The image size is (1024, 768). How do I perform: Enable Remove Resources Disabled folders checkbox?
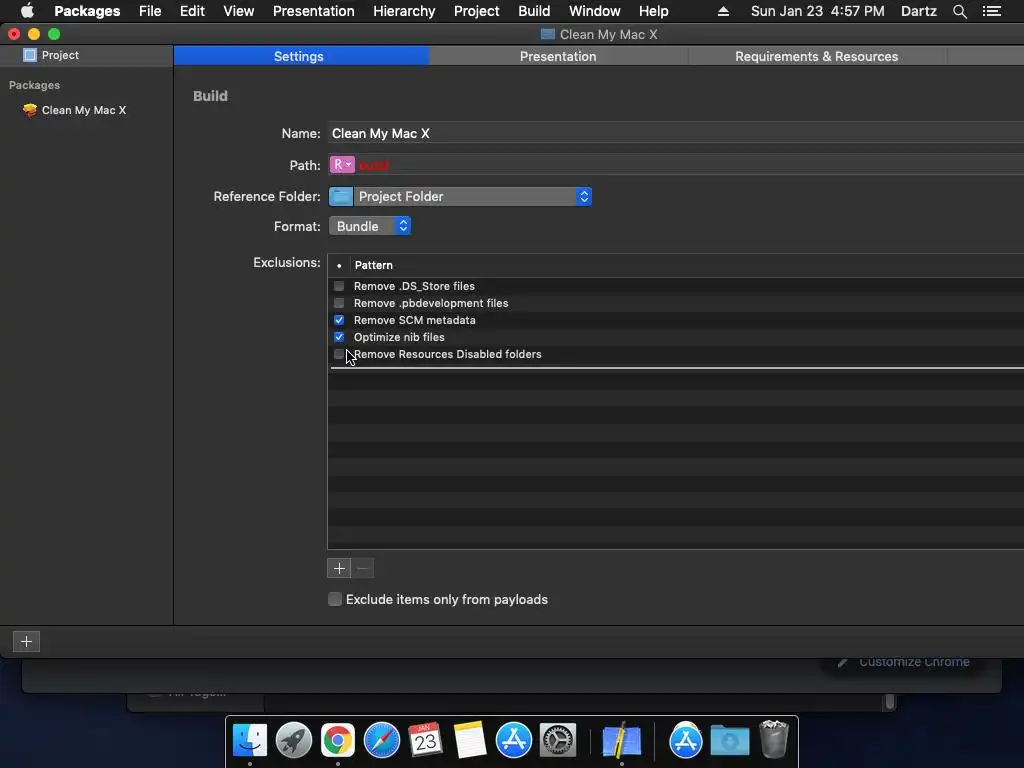pyautogui.click(x=339, y=354)
